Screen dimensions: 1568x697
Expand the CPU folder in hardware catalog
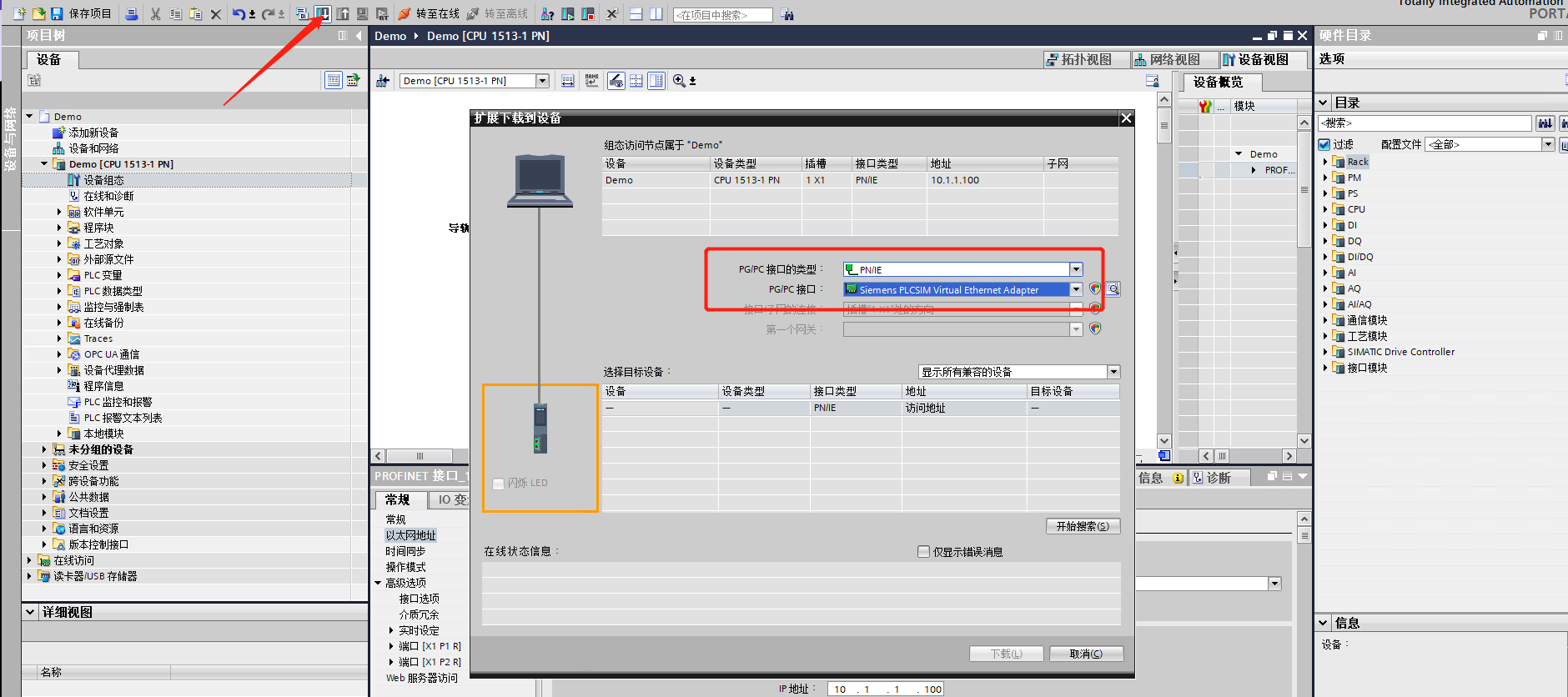click(1325, 209)
